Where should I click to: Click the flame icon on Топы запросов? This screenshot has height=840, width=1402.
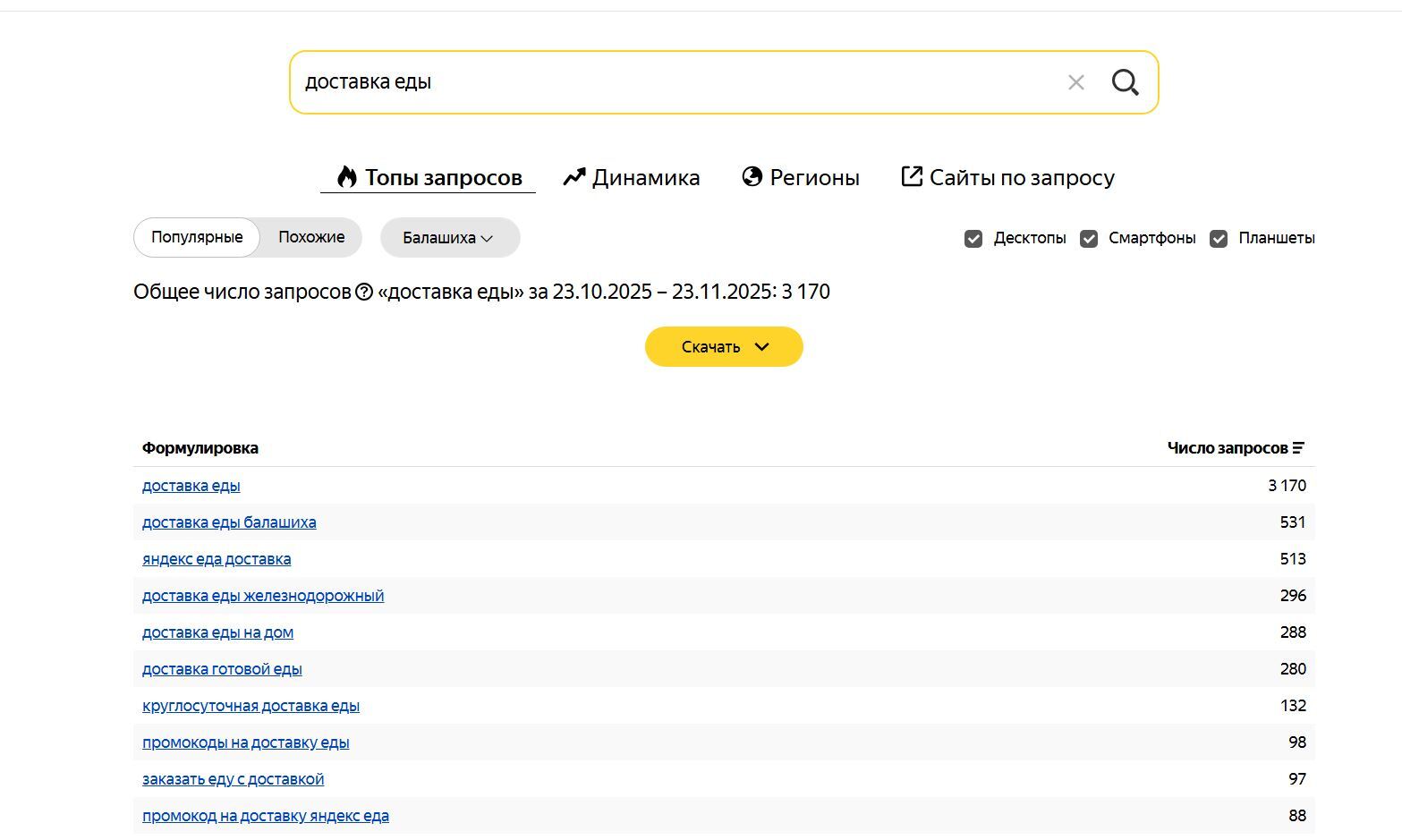pos(346,177)
